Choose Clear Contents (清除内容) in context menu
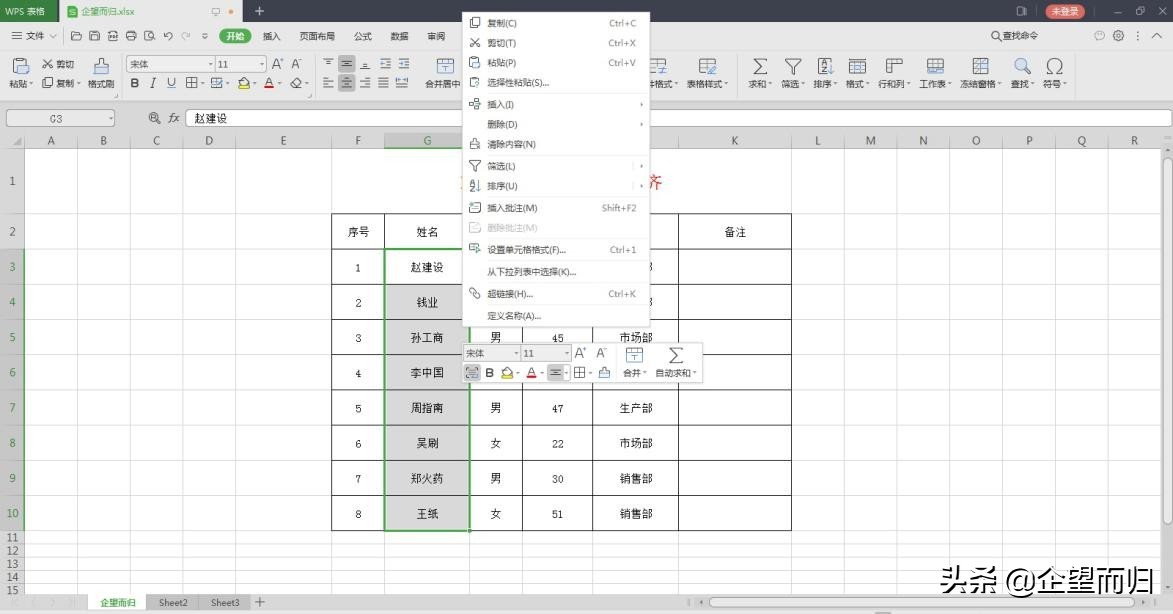The height and width of the screenshot is (614, 1173). pyautogui.click(x=556, y=144)
